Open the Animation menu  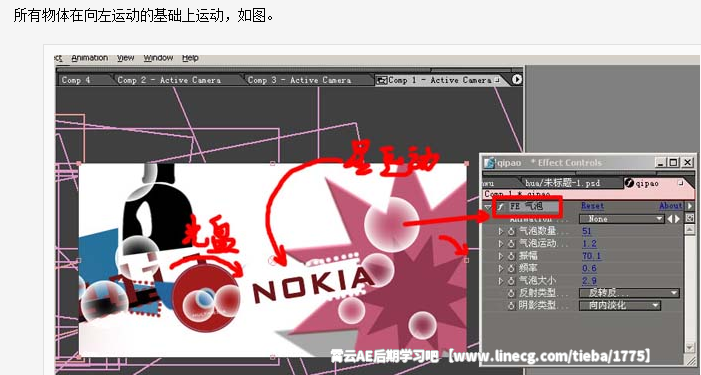click(89, 58)
